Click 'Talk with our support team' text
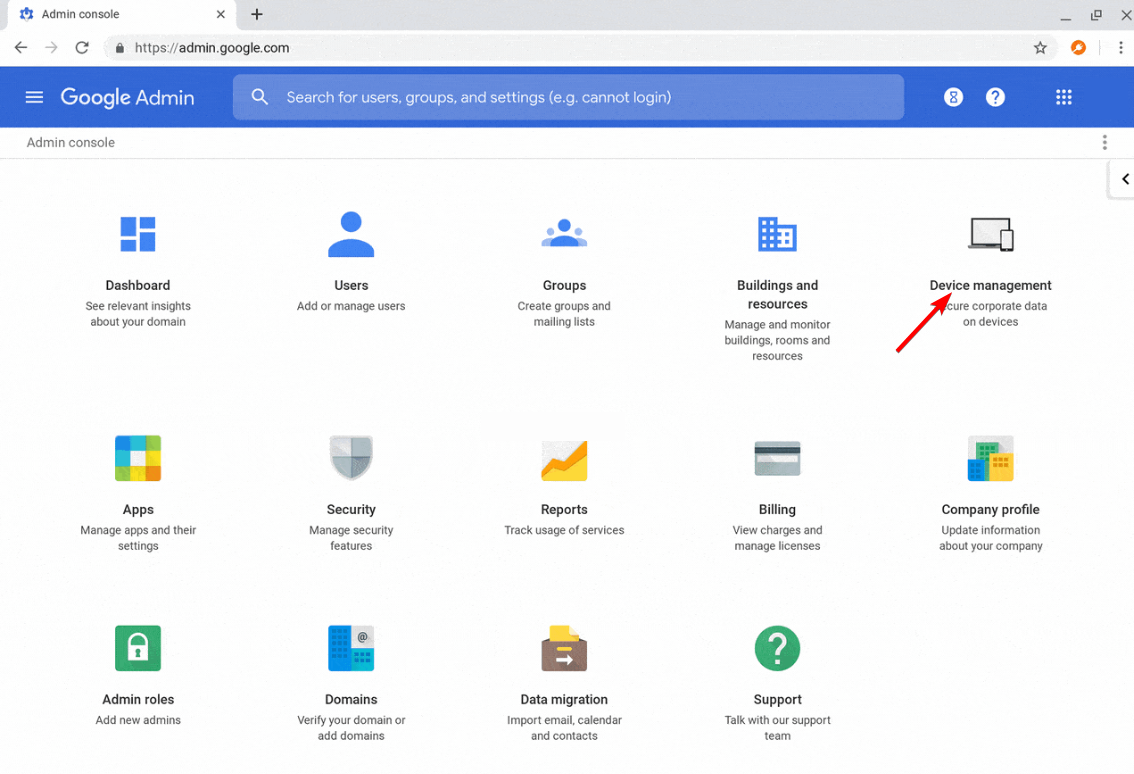 pyautogui.click(x=777, y=728)
